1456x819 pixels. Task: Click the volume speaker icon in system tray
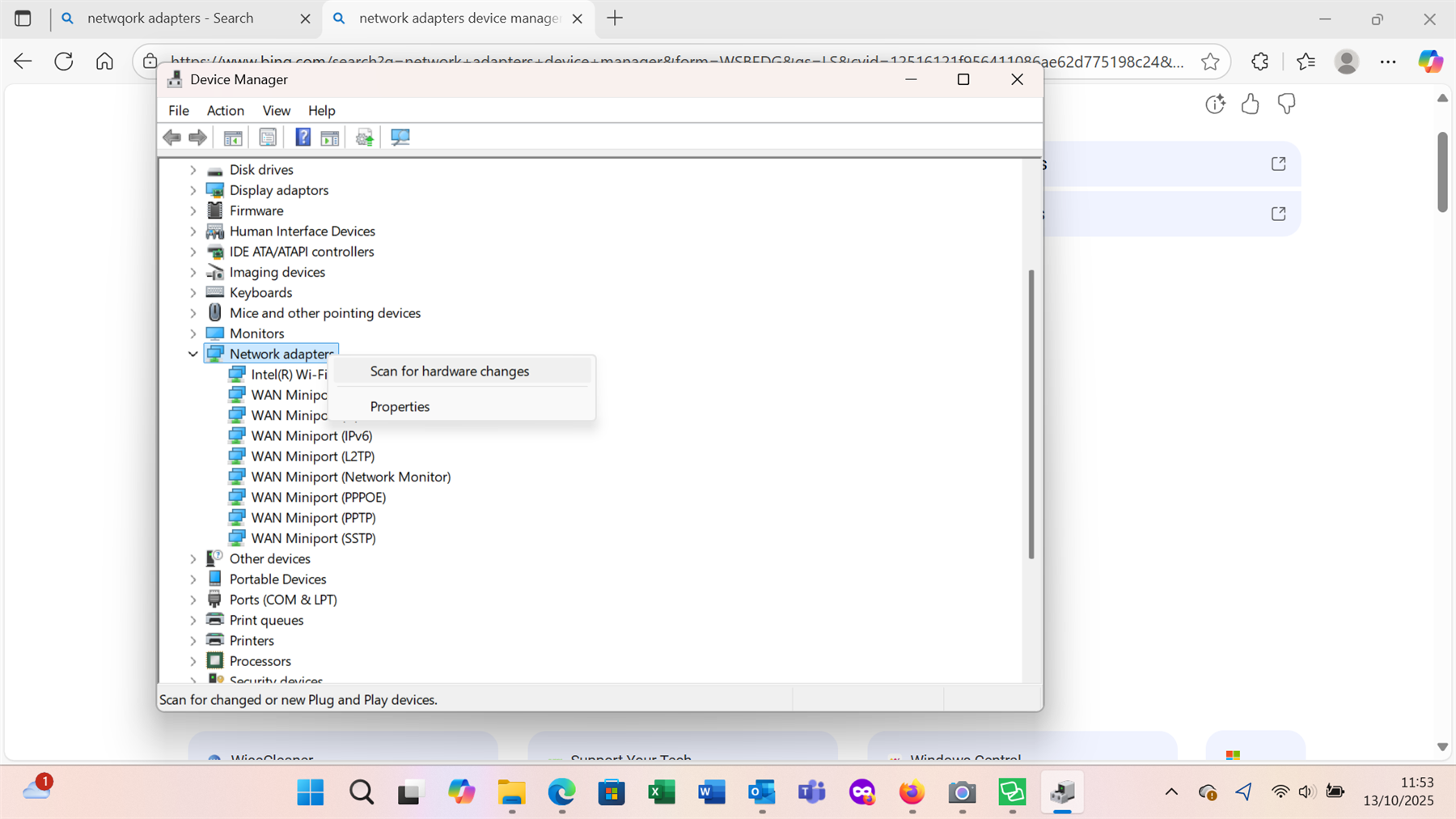[x=1307, y=793]
